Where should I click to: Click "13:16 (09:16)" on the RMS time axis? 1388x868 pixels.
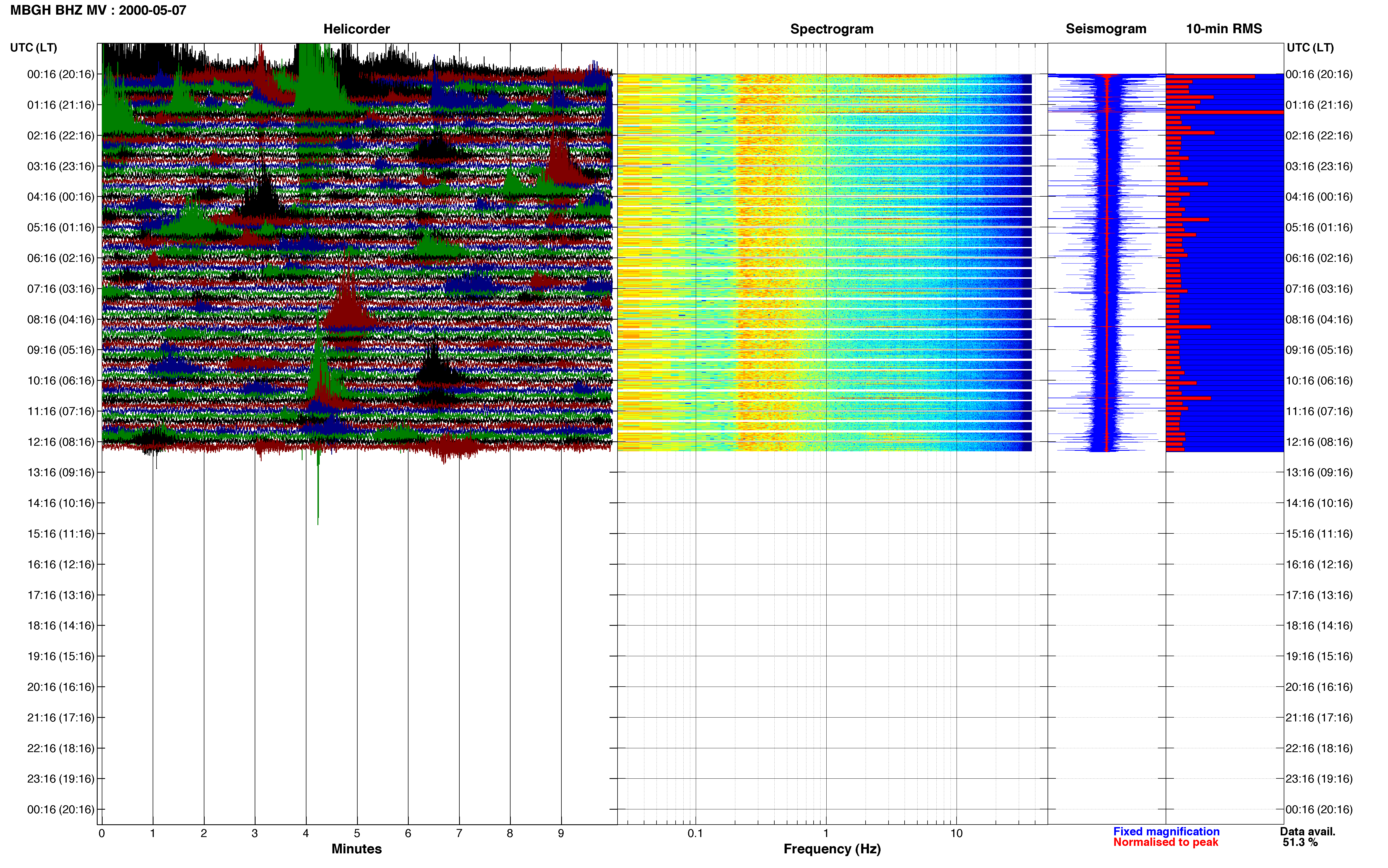(1319, 473)
